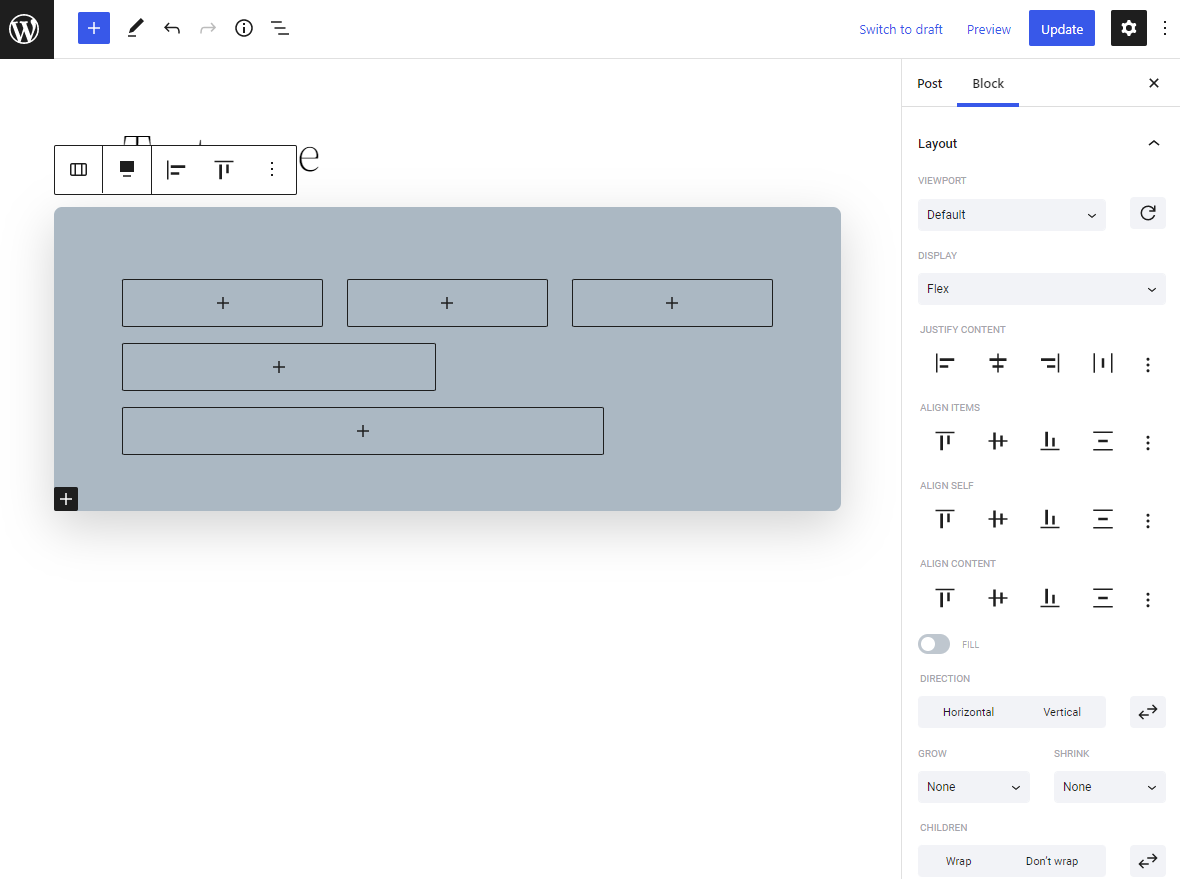Open more Align Self options
Image resolution: width=1180 pixels, height=879 pixels.
tap(1148, 521)
